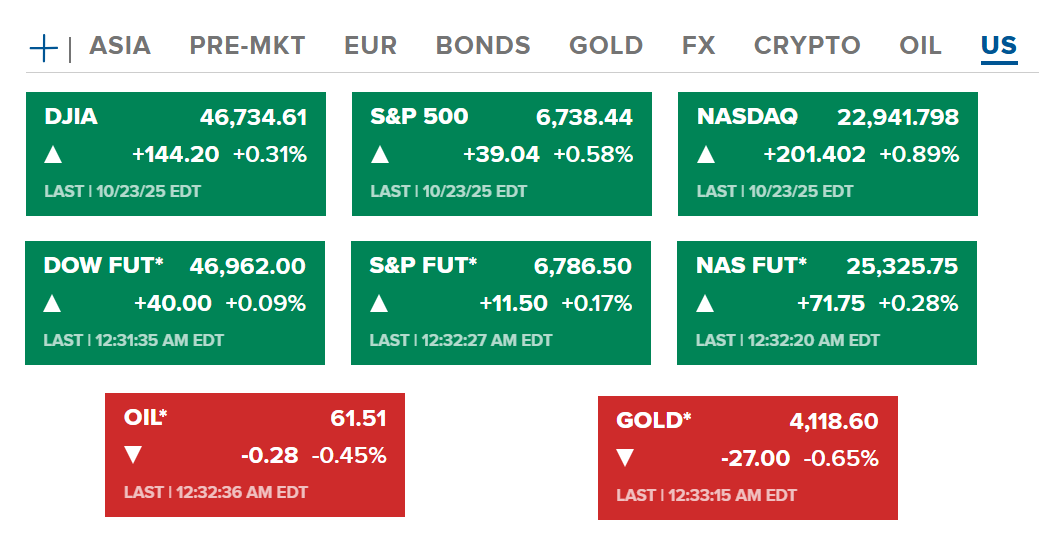
Task: Switch to the OIL tab
Action: [x=920, y=46]
